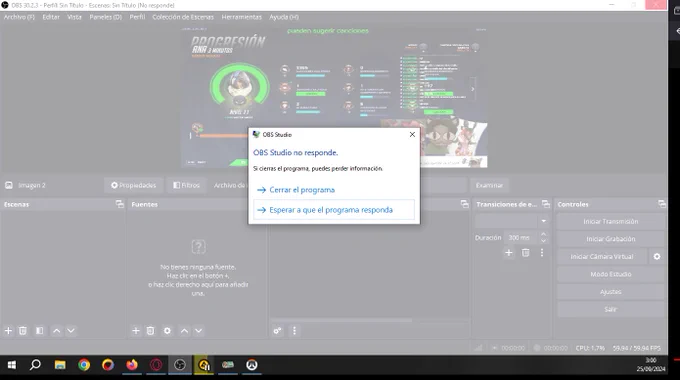The width and height of the screenshot is (680, 380).
Task: Click the Duración 300 ms field
Action: pyautogui.click(x=520, y=238)
